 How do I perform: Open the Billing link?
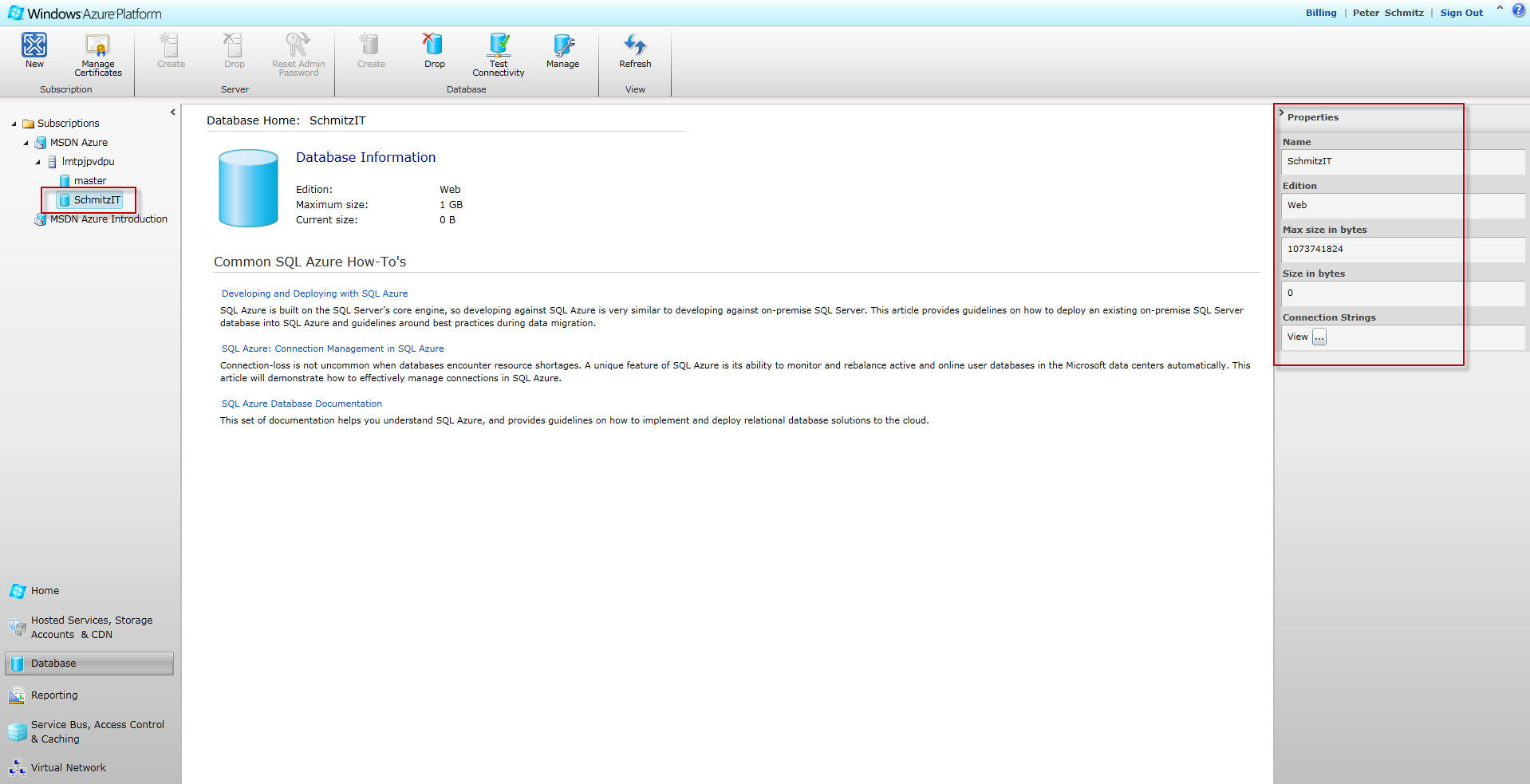click(1321, 13)
